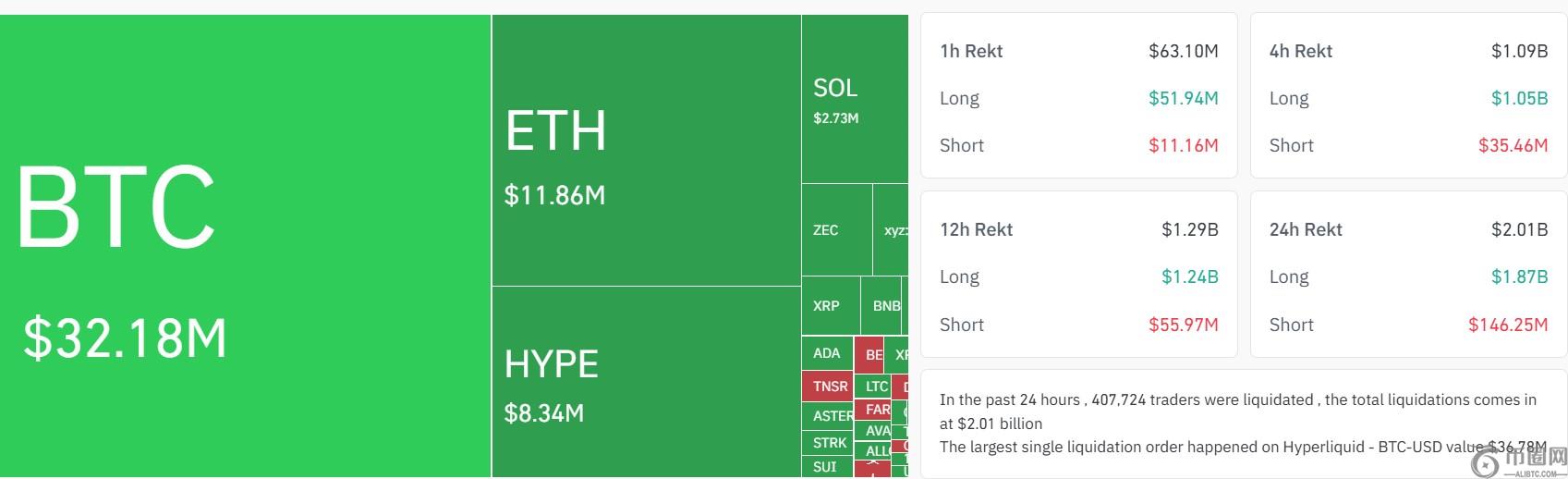Select the 12h Rekt card title

tap(976, 230)
